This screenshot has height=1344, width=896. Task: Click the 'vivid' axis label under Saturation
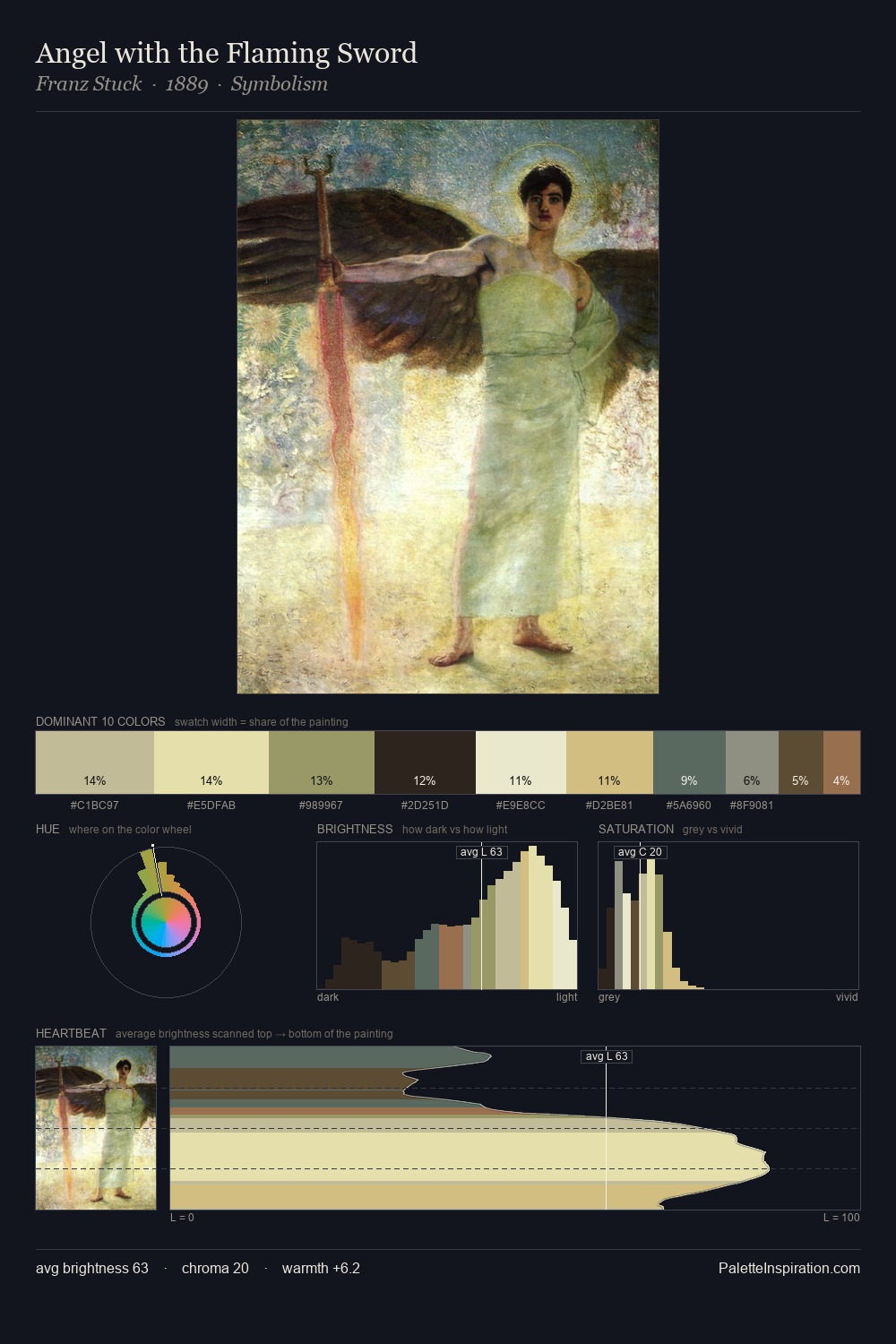(x=847, y=996)
